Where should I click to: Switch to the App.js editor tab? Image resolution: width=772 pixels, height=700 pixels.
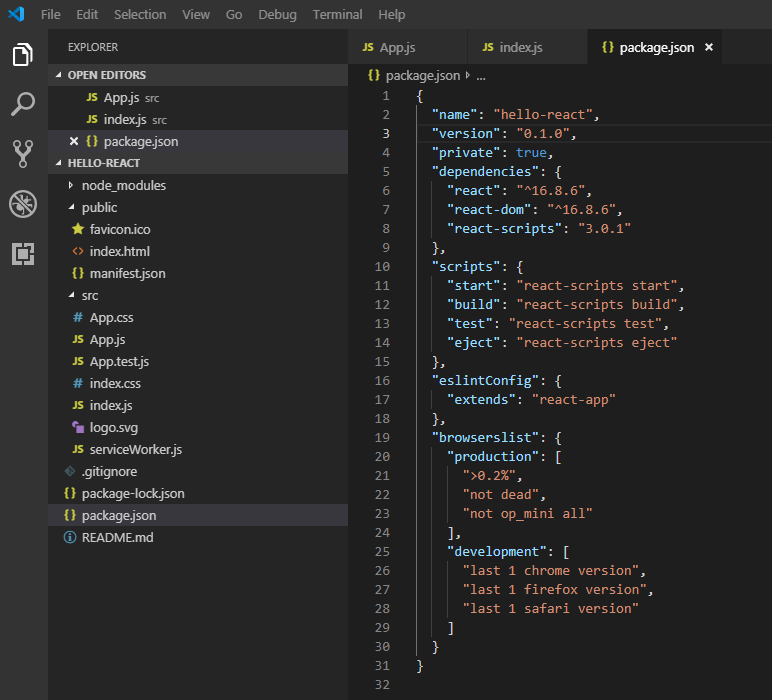[x=408, y=47]
